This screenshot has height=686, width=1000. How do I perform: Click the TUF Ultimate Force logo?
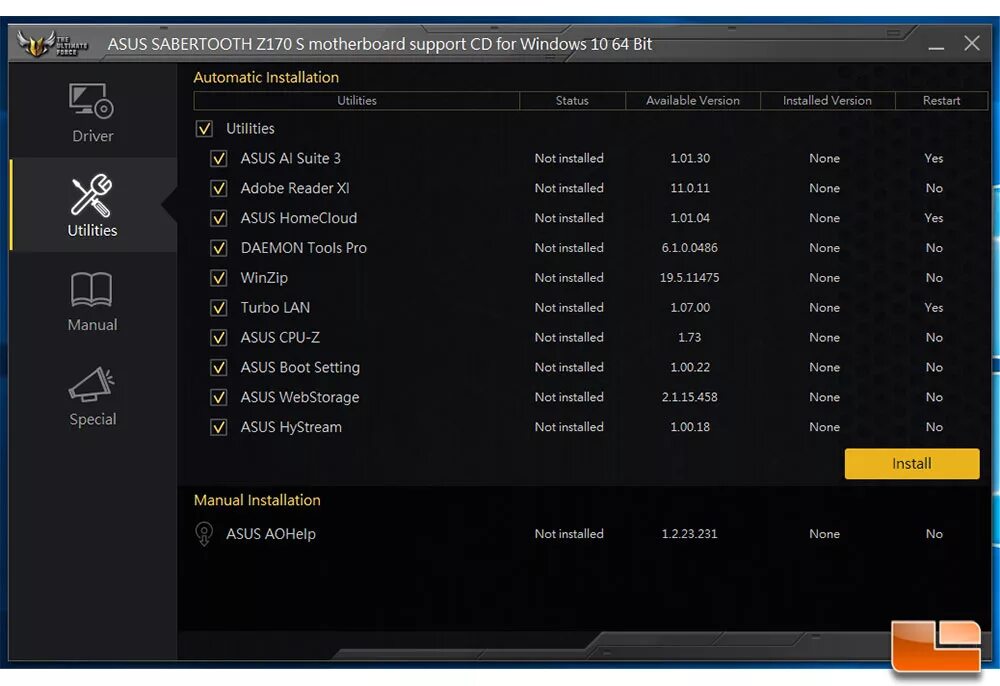click(x=52, y=43)
